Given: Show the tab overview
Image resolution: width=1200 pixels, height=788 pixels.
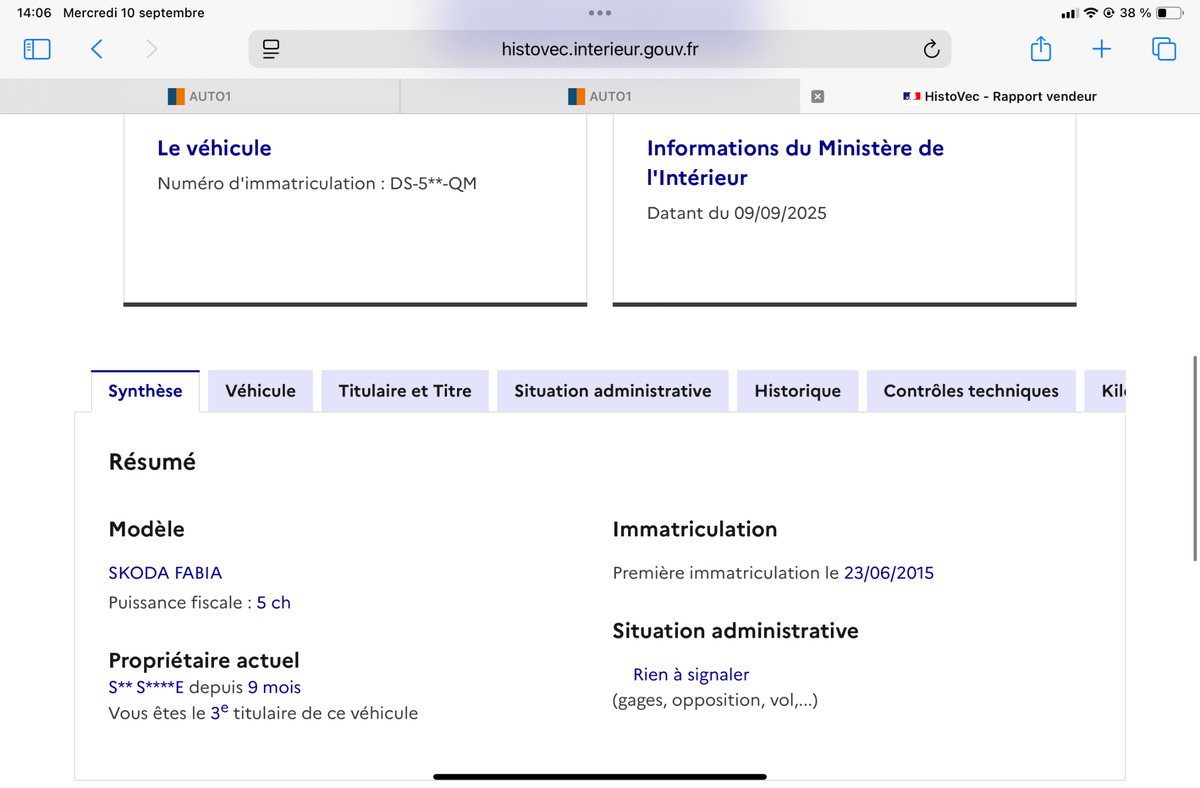Looking at the screenshot, I should click(x=1164, y=49).
